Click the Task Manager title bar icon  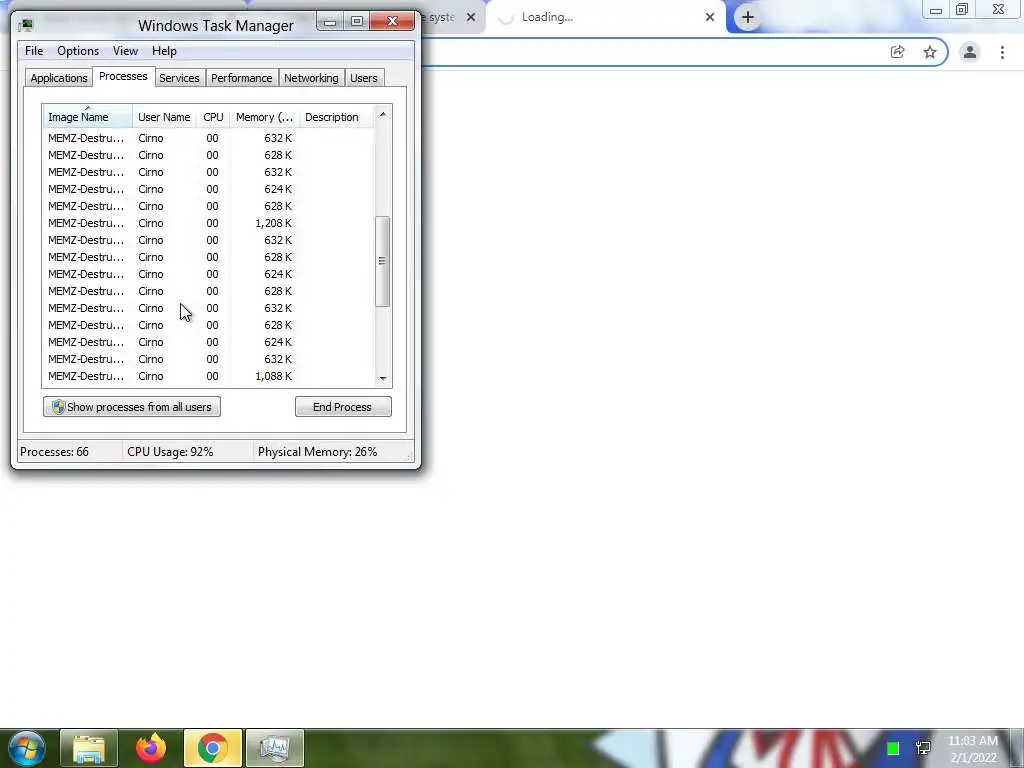click(x=25, y=25)
